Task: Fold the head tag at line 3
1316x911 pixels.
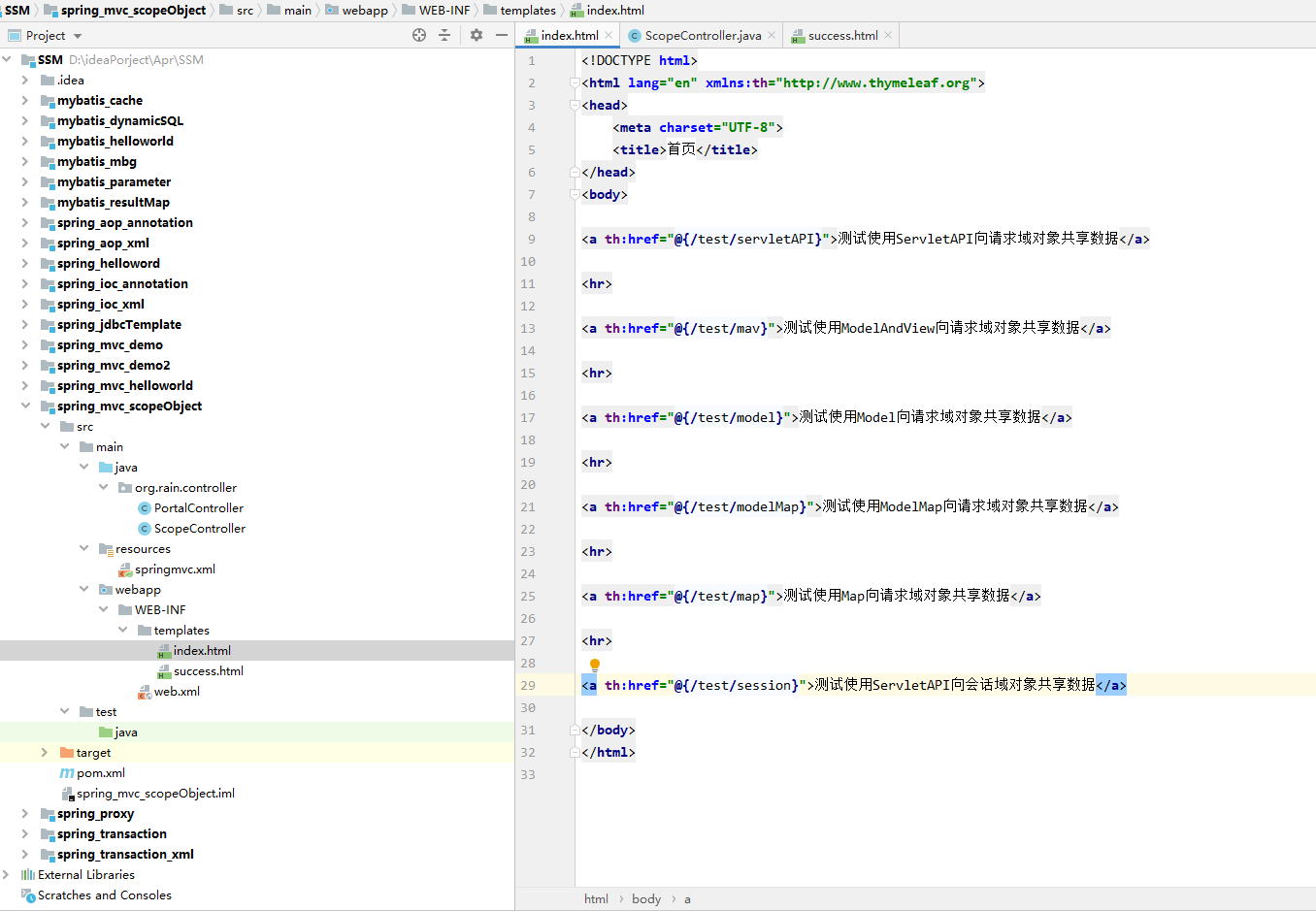Action: click(x=575, y=106)
